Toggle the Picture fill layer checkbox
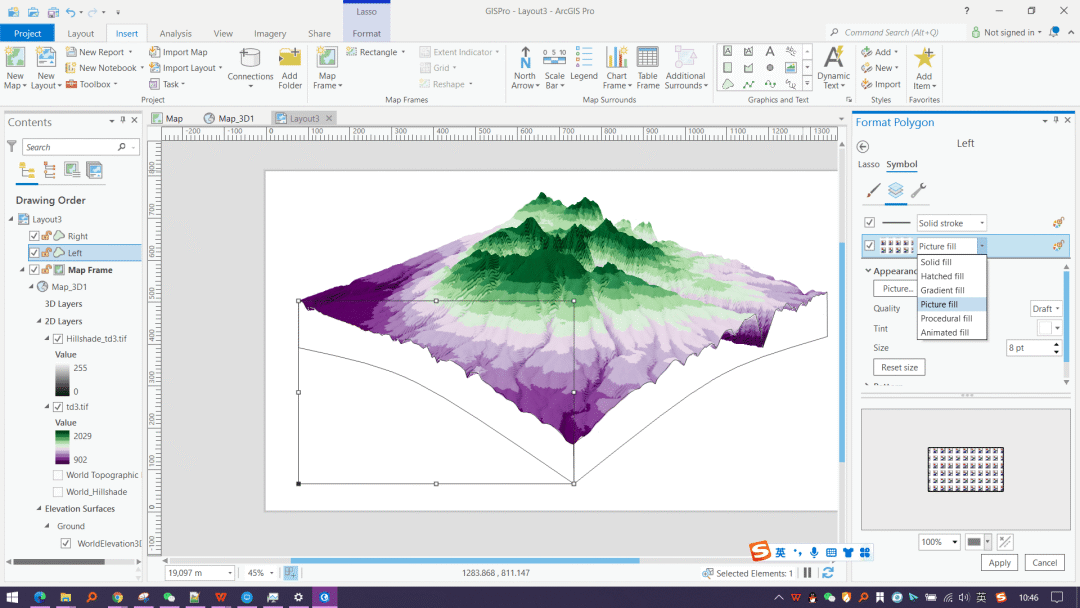The width and height of the screenshot is (1080, 608). tap(869, 246)
